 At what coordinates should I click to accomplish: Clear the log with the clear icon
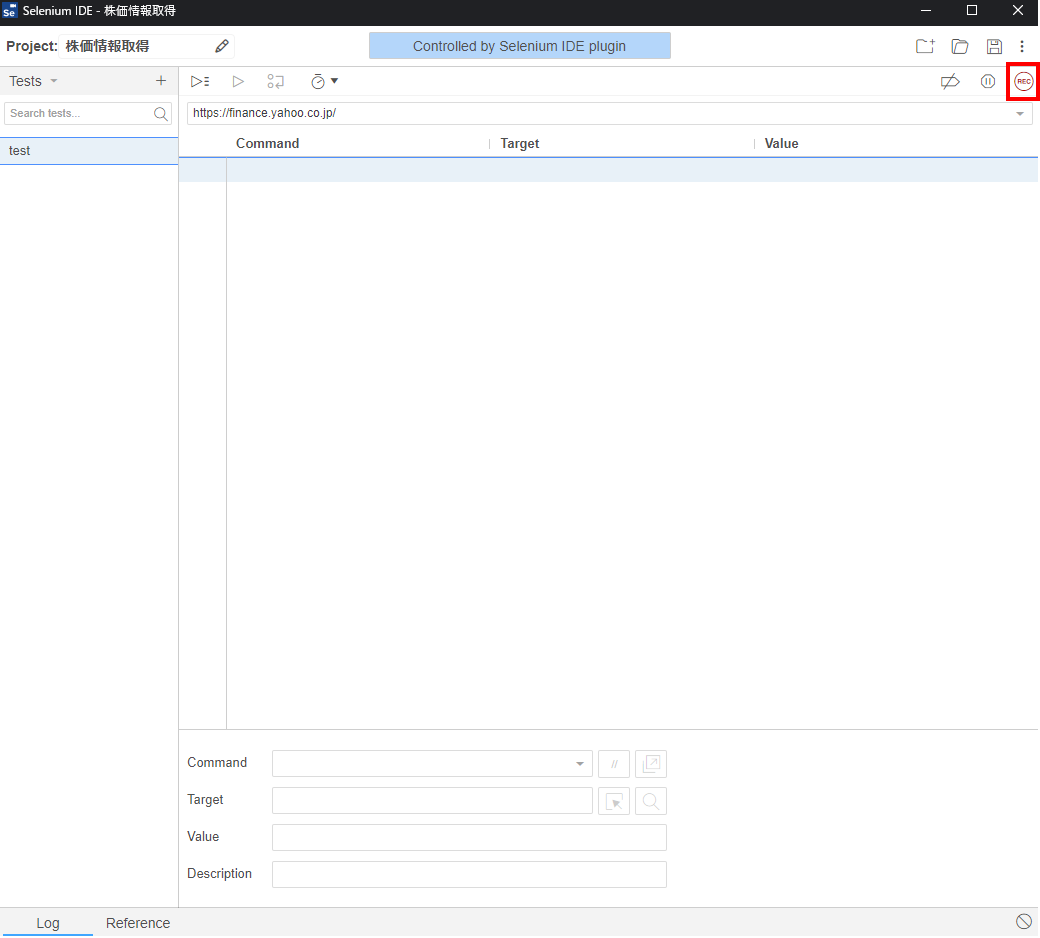pos(1023,921)
